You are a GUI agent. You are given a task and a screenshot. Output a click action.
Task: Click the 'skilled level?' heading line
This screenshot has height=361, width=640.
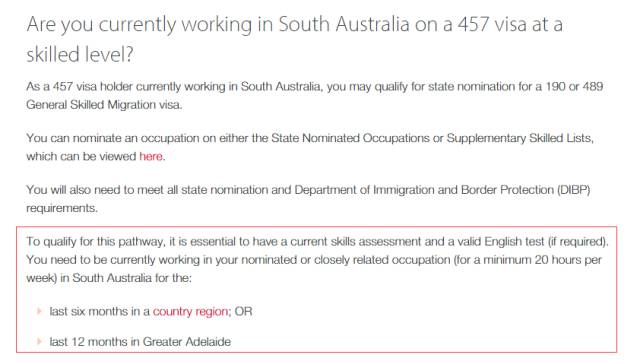click(80, 54)
